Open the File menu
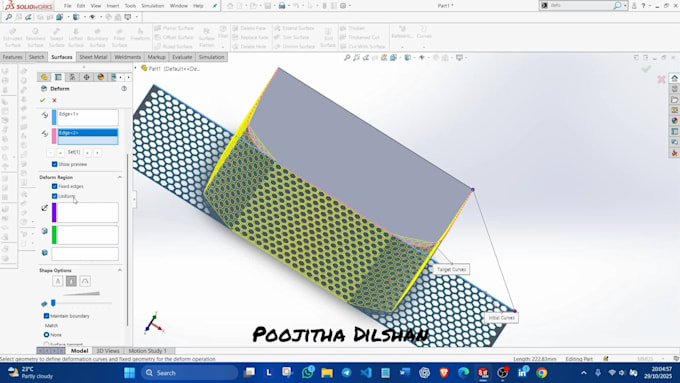The width and height of the screenshot is (680, 383). click(68, 6)
